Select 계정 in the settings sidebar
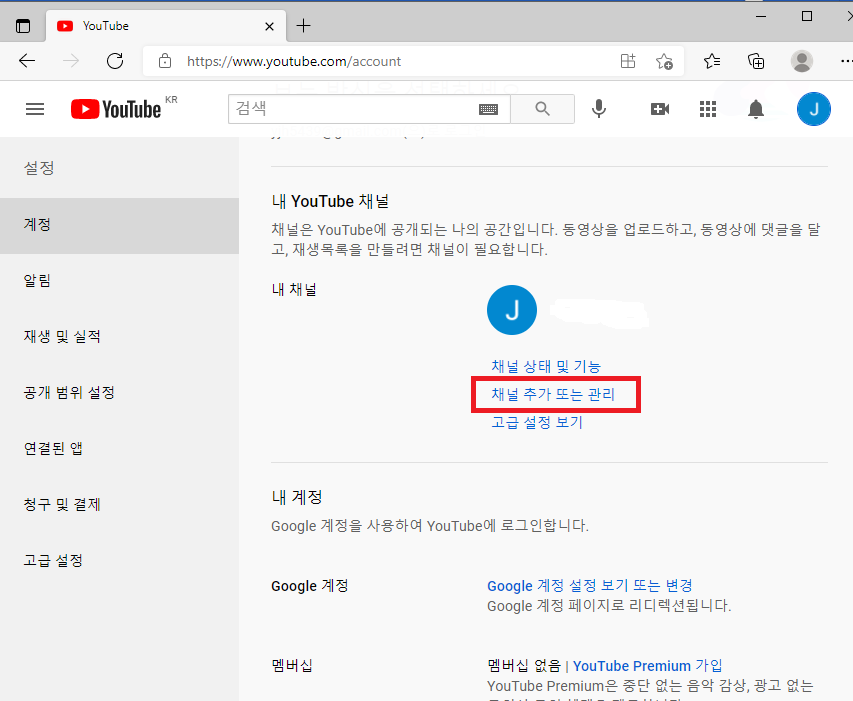This screenshot has width=853, height=701. click(x=119, y=225)
